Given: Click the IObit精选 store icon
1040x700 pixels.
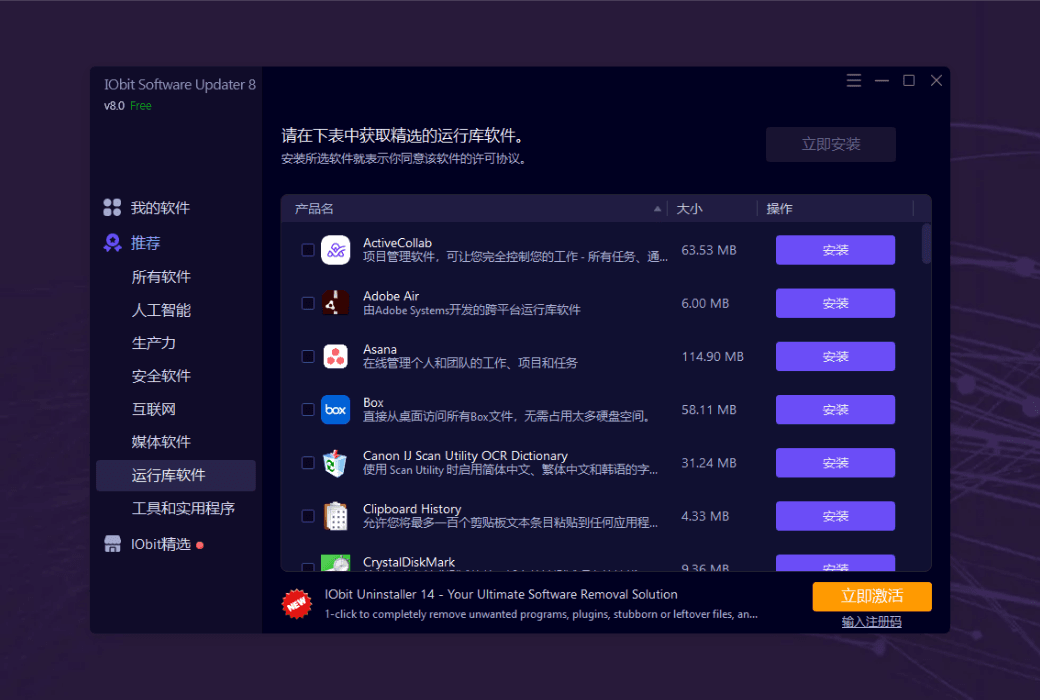Looking at the screenshot, I should click(x=112, y=544).
